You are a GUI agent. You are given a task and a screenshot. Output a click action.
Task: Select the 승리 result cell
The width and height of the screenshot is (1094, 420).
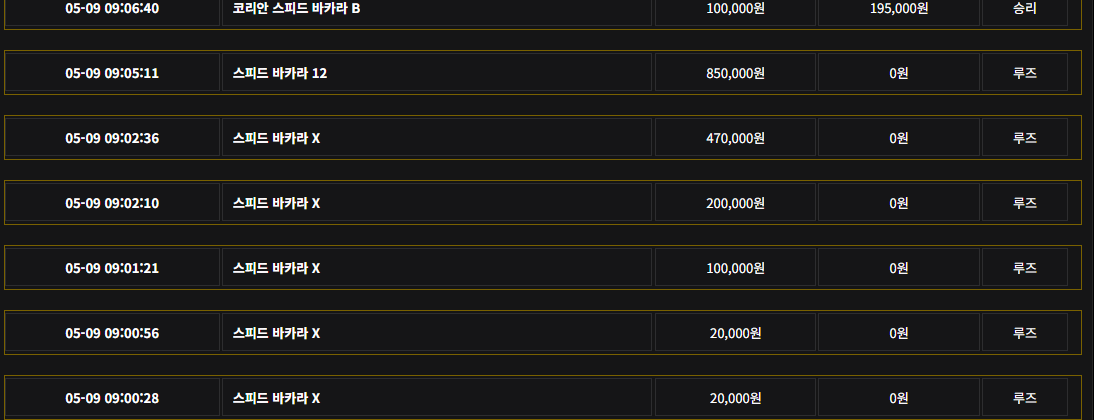pos(1024,9)
